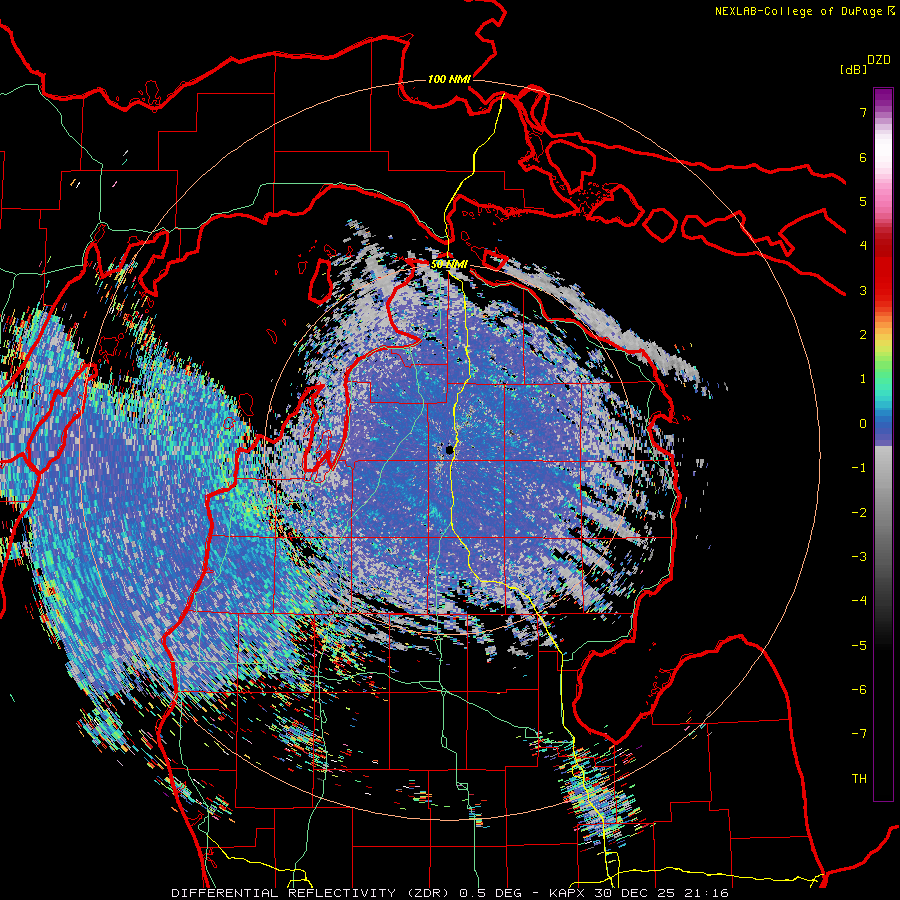Click the 100 NMI range ring label
This screenshot has height=900, width=900.
[449, 79]
